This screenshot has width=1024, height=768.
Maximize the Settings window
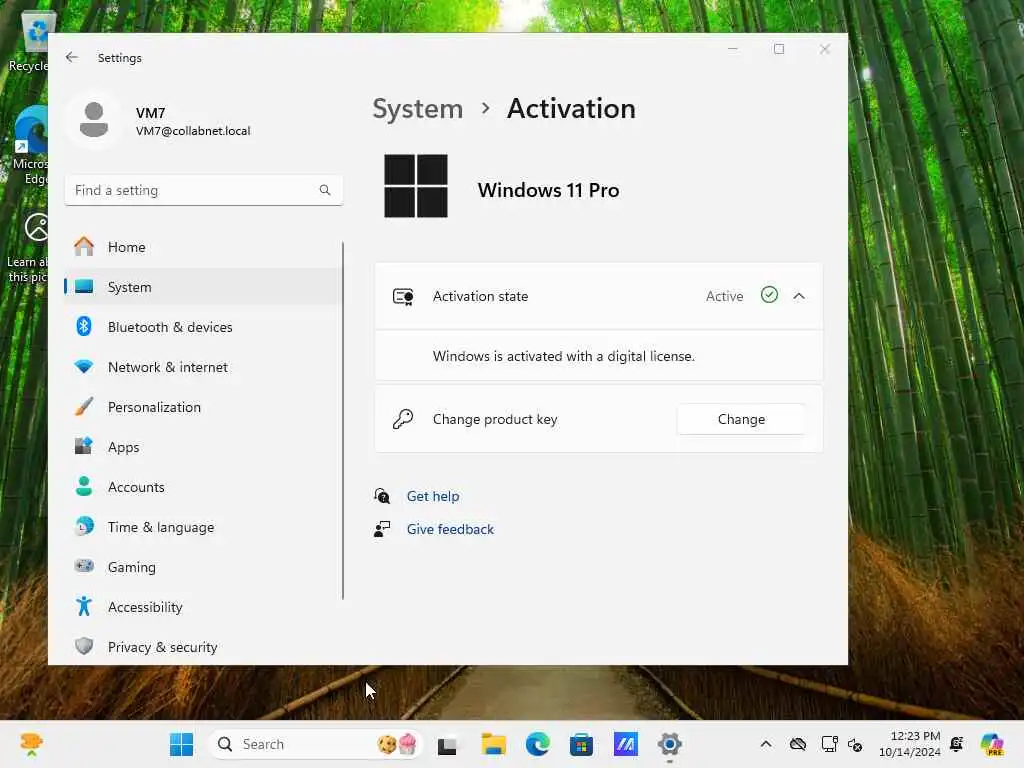point(778,49)
